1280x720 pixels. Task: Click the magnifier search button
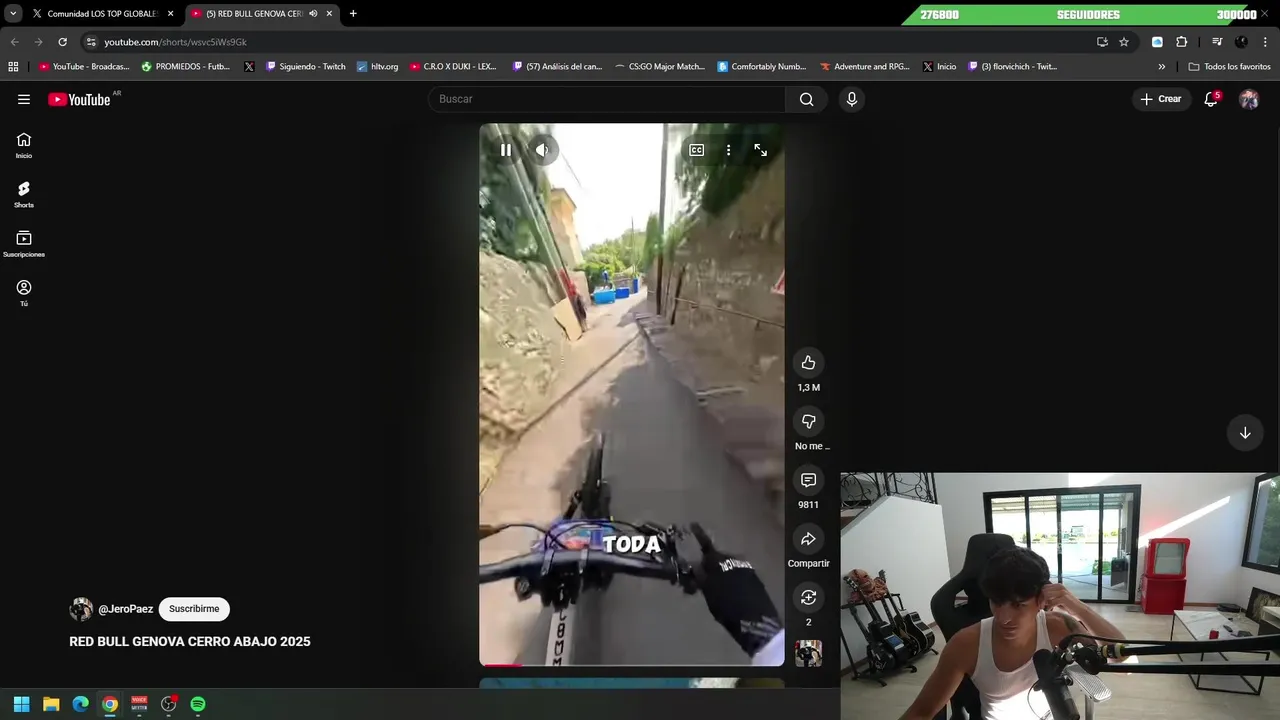coord(807,99)
